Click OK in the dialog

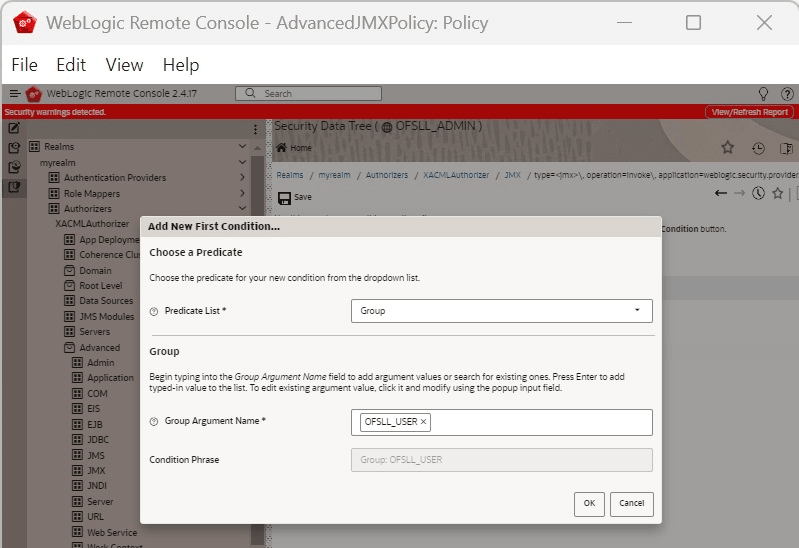click(x=589, y=504)
